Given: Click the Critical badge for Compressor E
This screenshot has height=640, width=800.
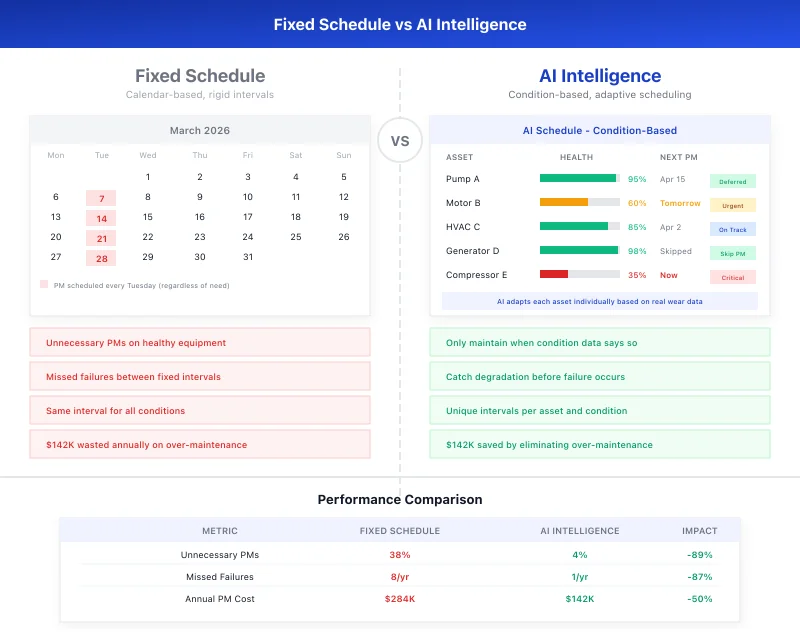Looking at the screenshot, I should [732, 276].
